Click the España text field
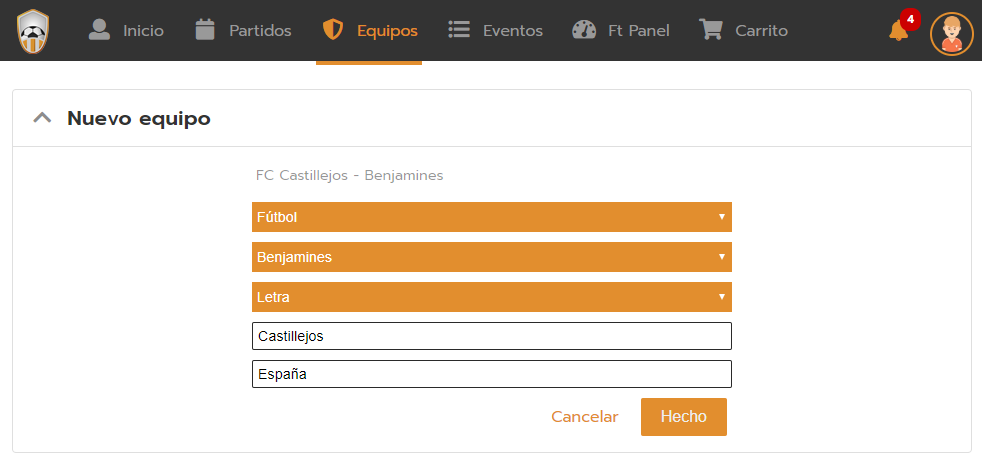The width and height of the screenshot is (982, 467). [x=491, y=374]
